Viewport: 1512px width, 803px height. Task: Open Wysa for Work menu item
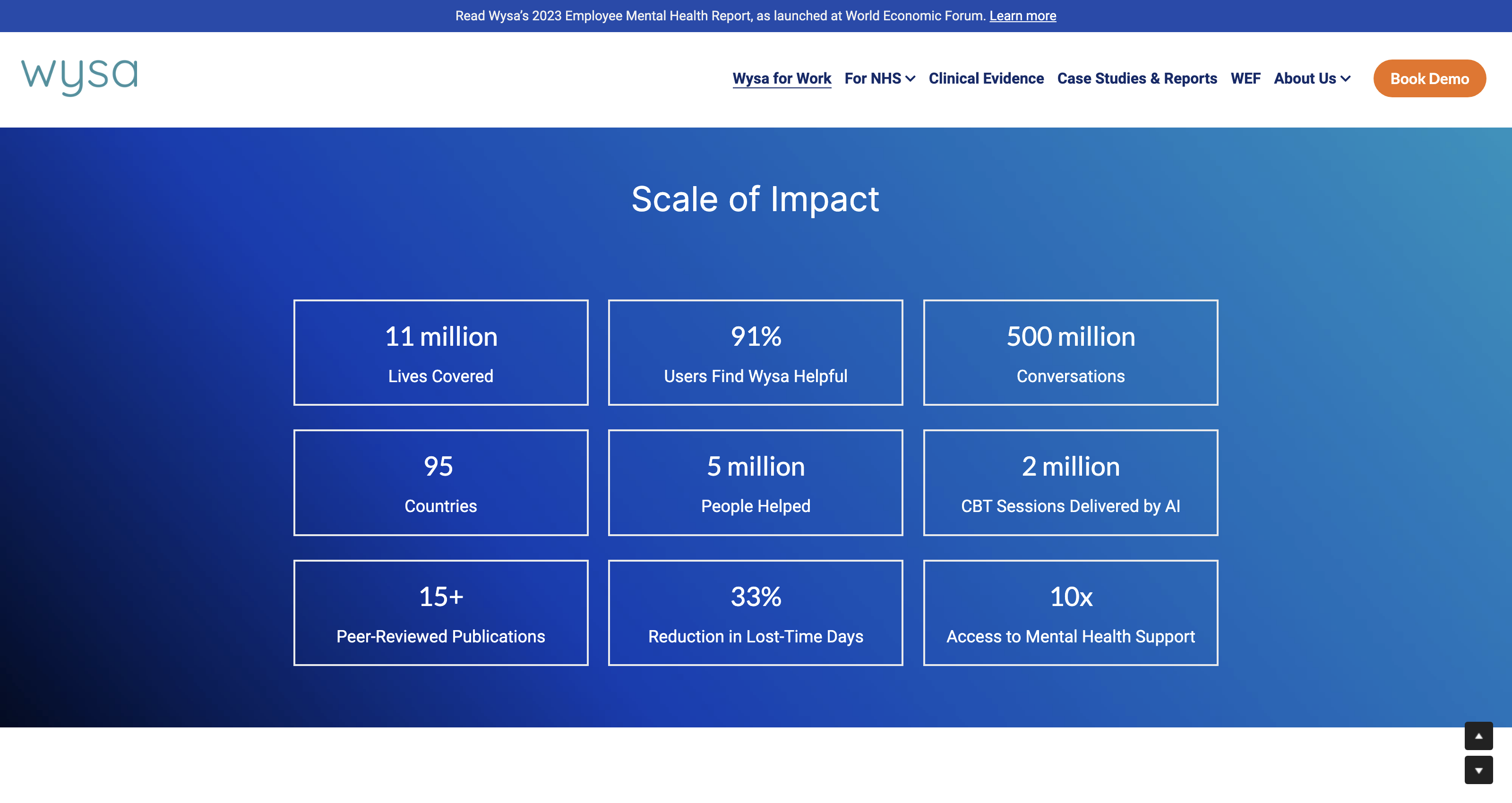click(782, 79)
